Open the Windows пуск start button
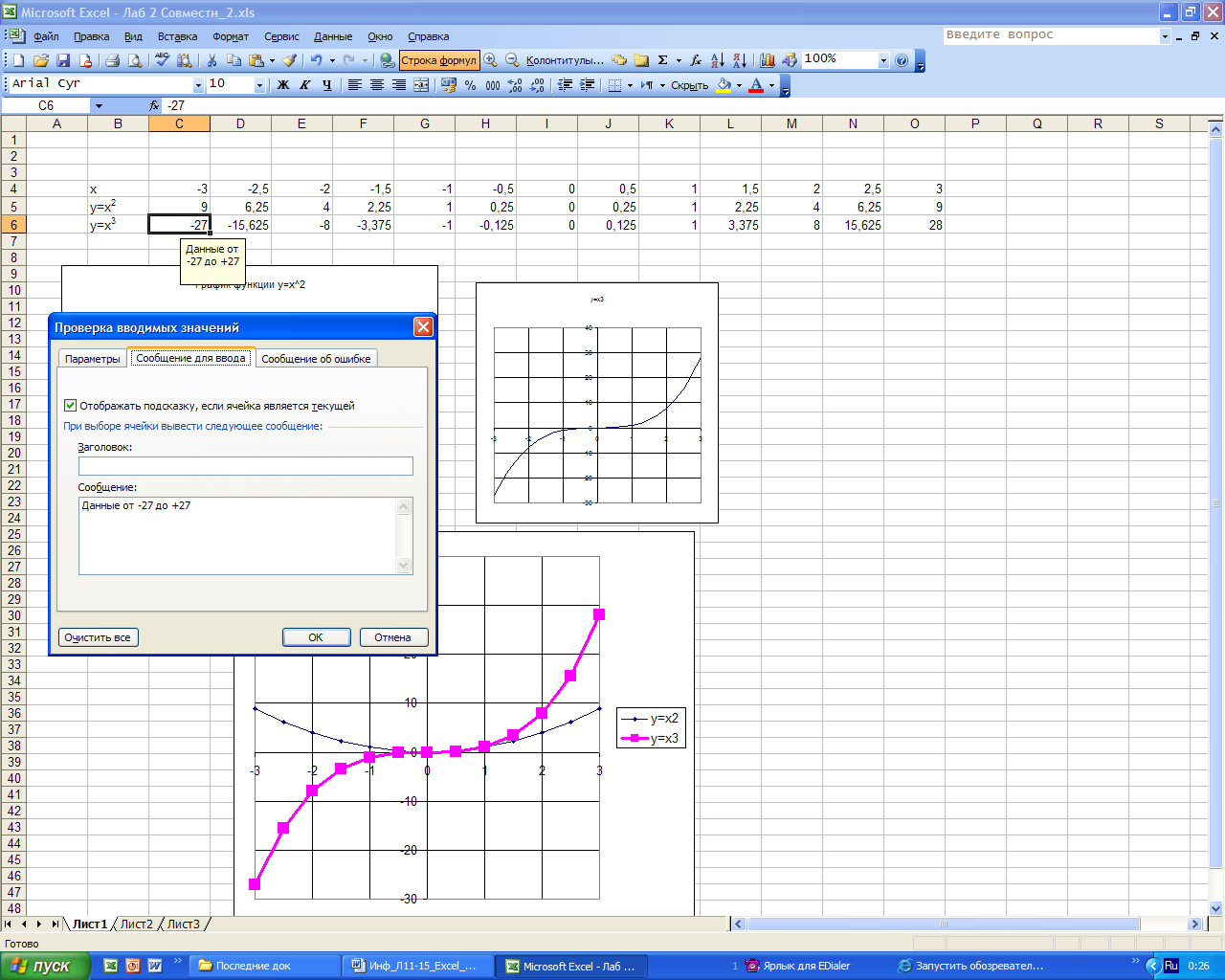This screenshot has width=1225, height=980. pos(45,966)
